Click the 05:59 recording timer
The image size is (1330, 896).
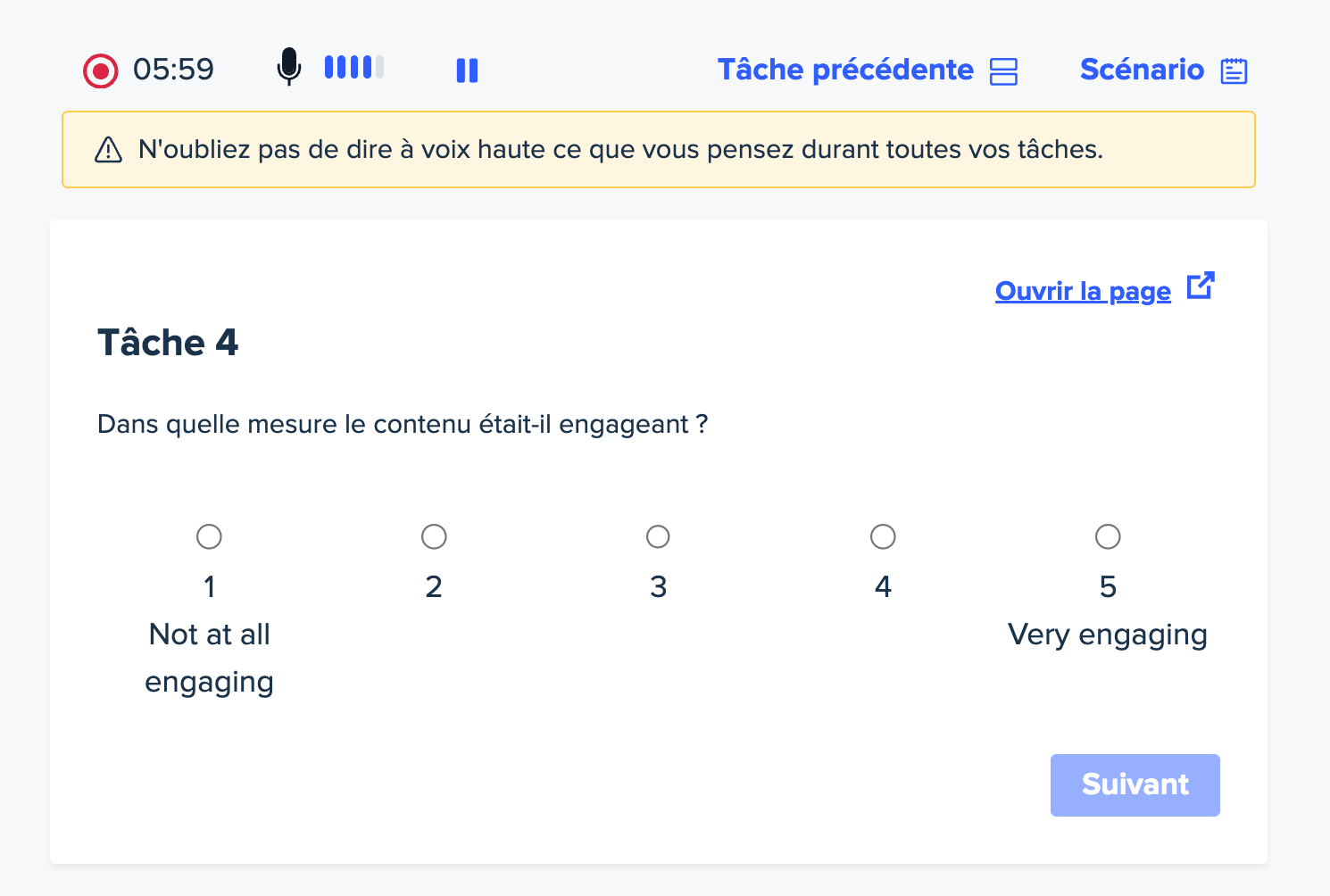[173, 70]
